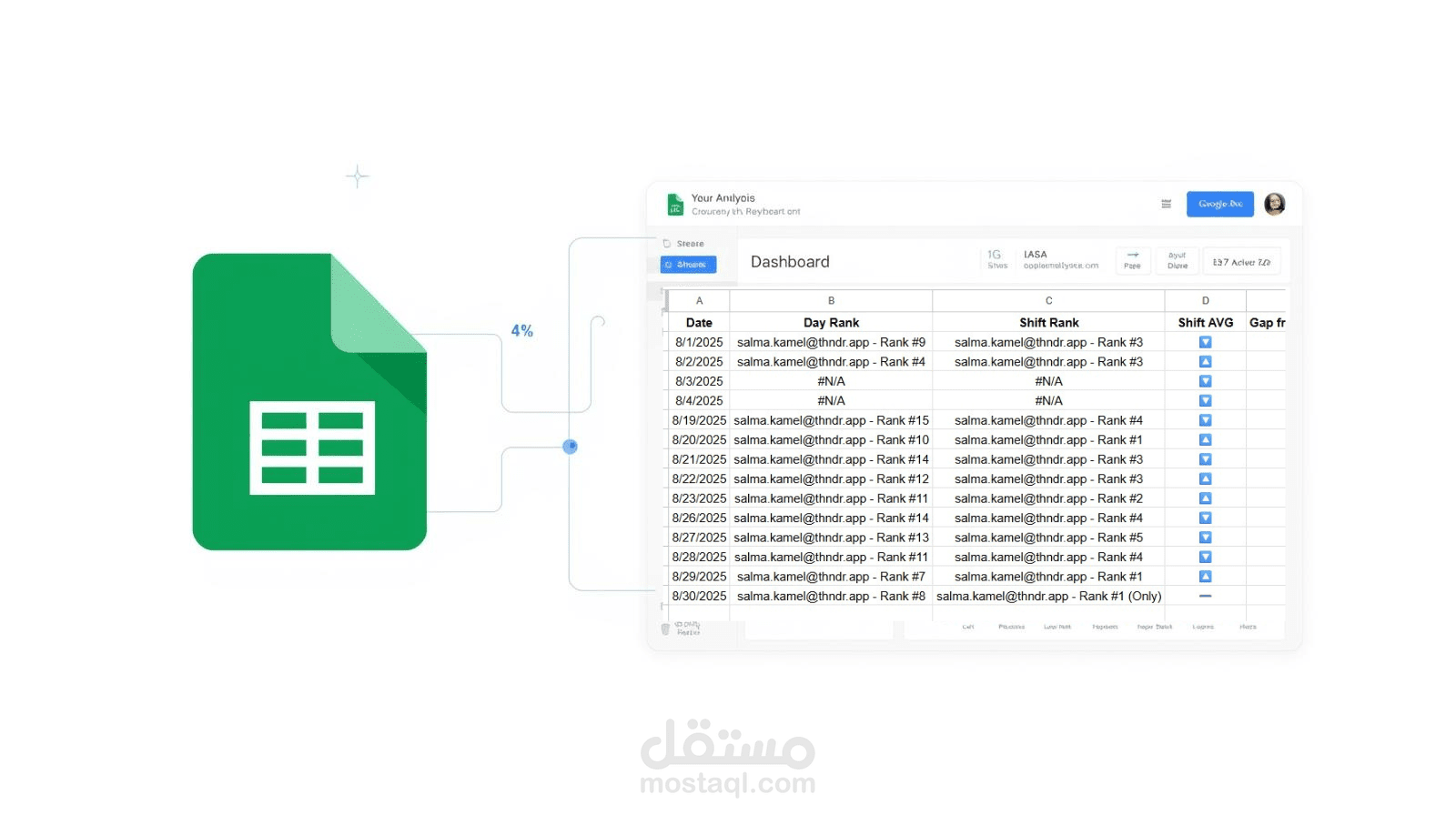Click the up arrow in the 8/29/2025 row

tap(1205, 577)
